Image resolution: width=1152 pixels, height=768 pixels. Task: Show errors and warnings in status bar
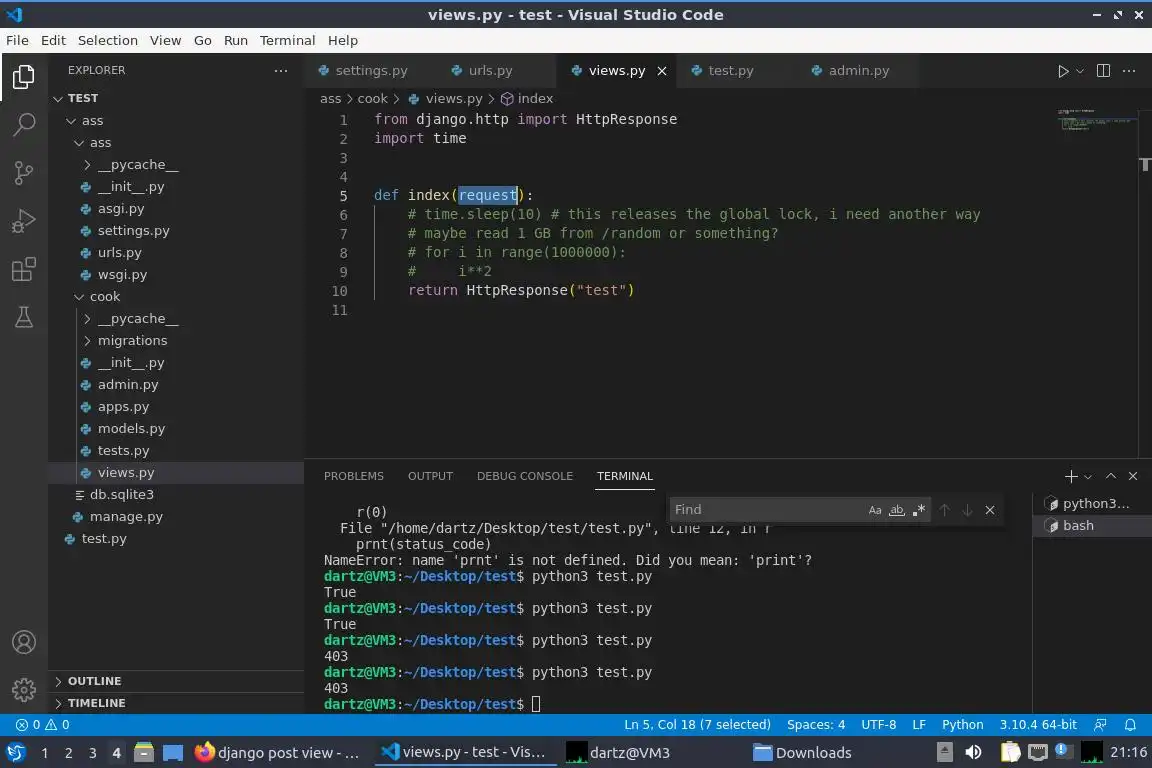43,725
